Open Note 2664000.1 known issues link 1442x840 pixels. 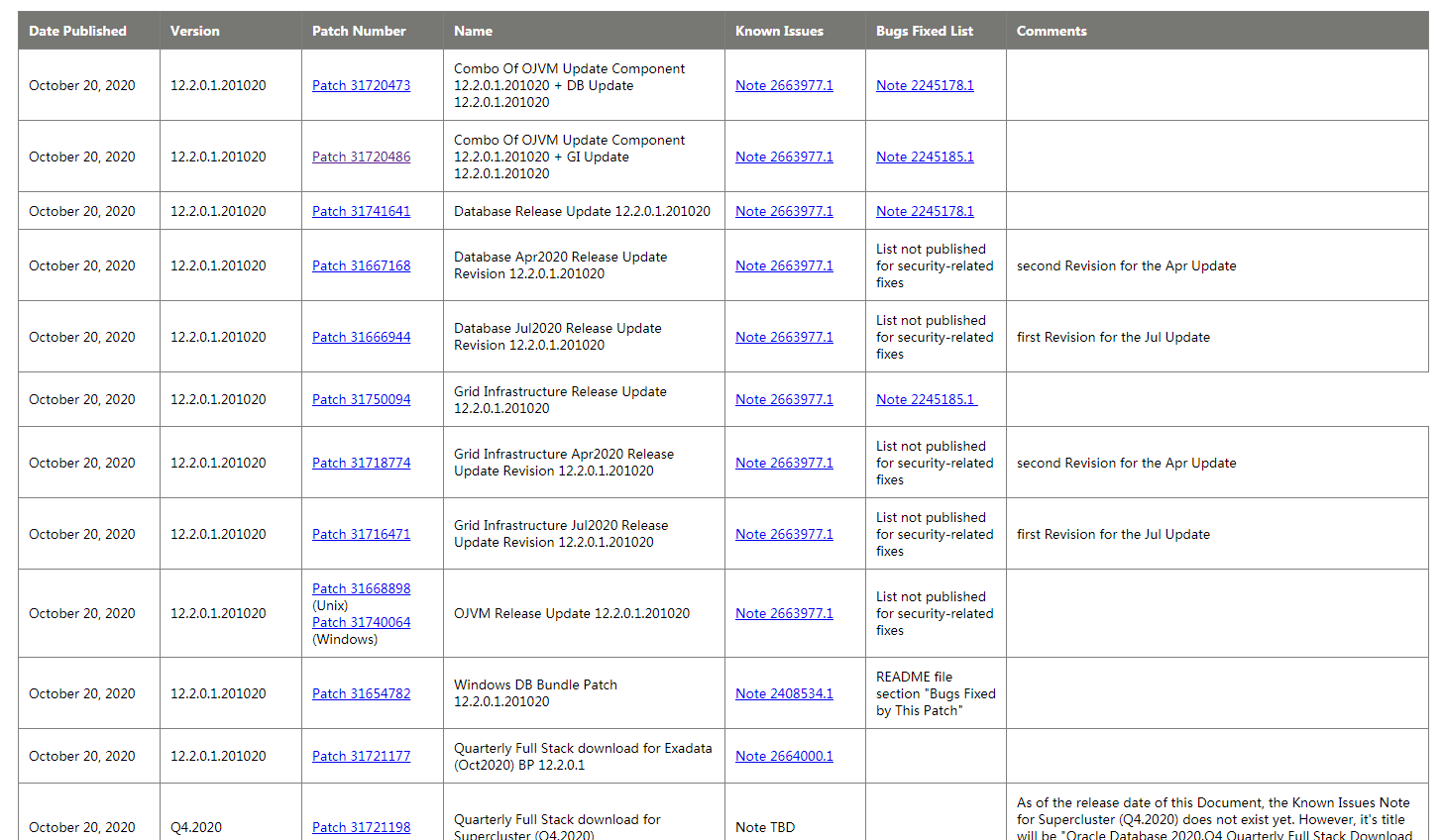[x=784, y=756]
